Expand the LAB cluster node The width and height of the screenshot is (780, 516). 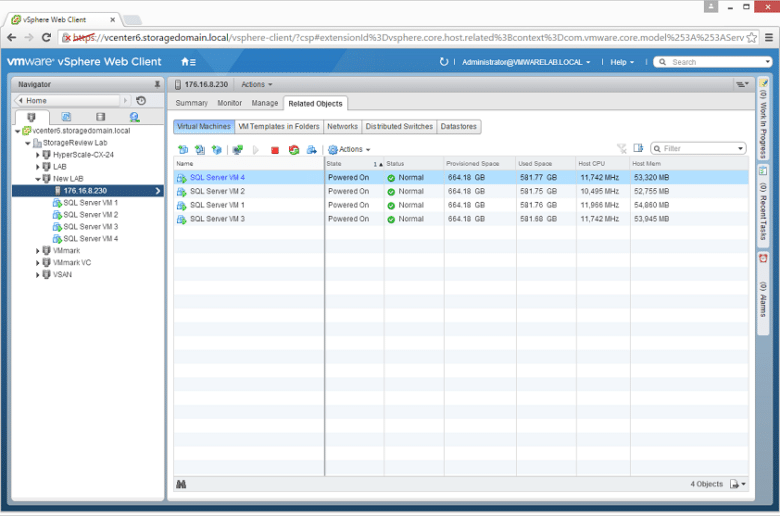[37, 167]
